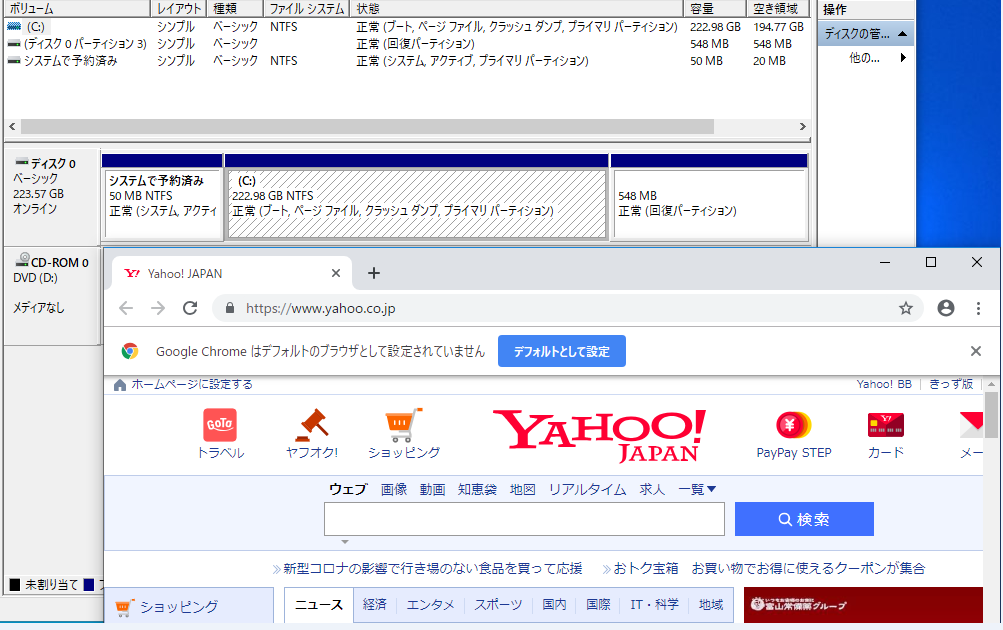Click the Chrome address bar URL

[x=320, y=308]
